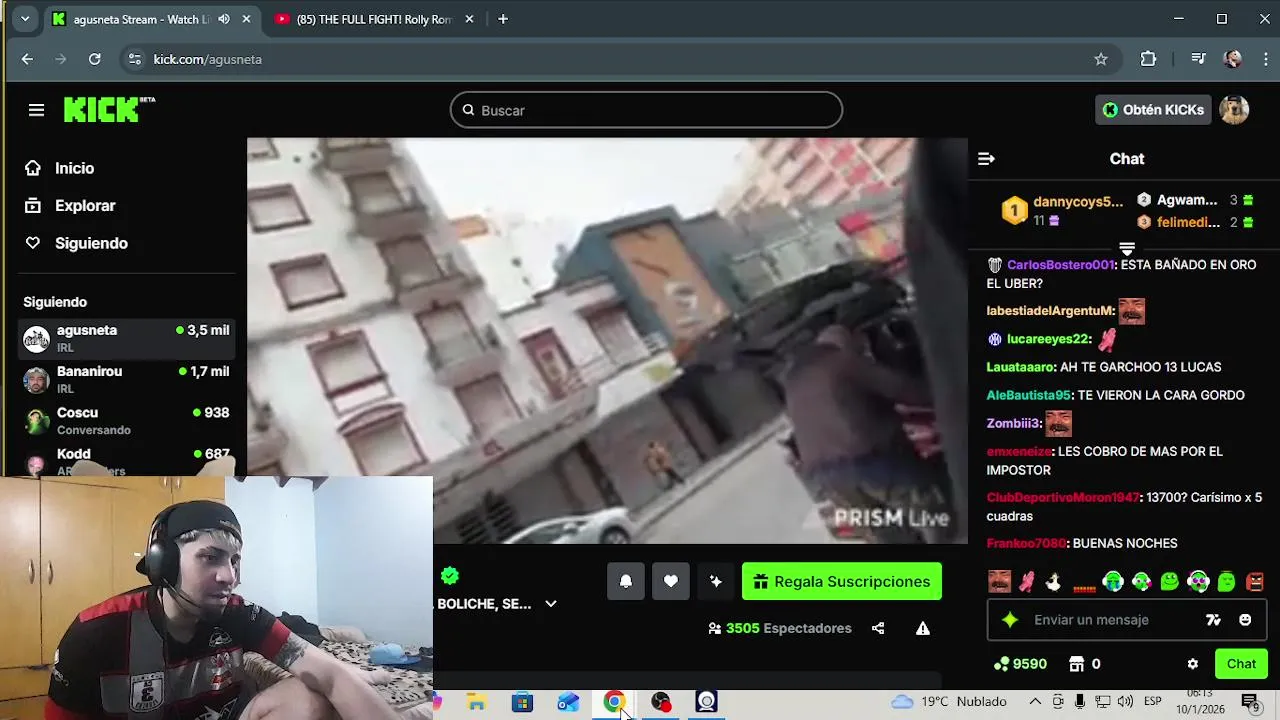The width and height of the screenshot is (1280, 720).
Task: Insert the white goose emote
Action: tap(1053, 582)
